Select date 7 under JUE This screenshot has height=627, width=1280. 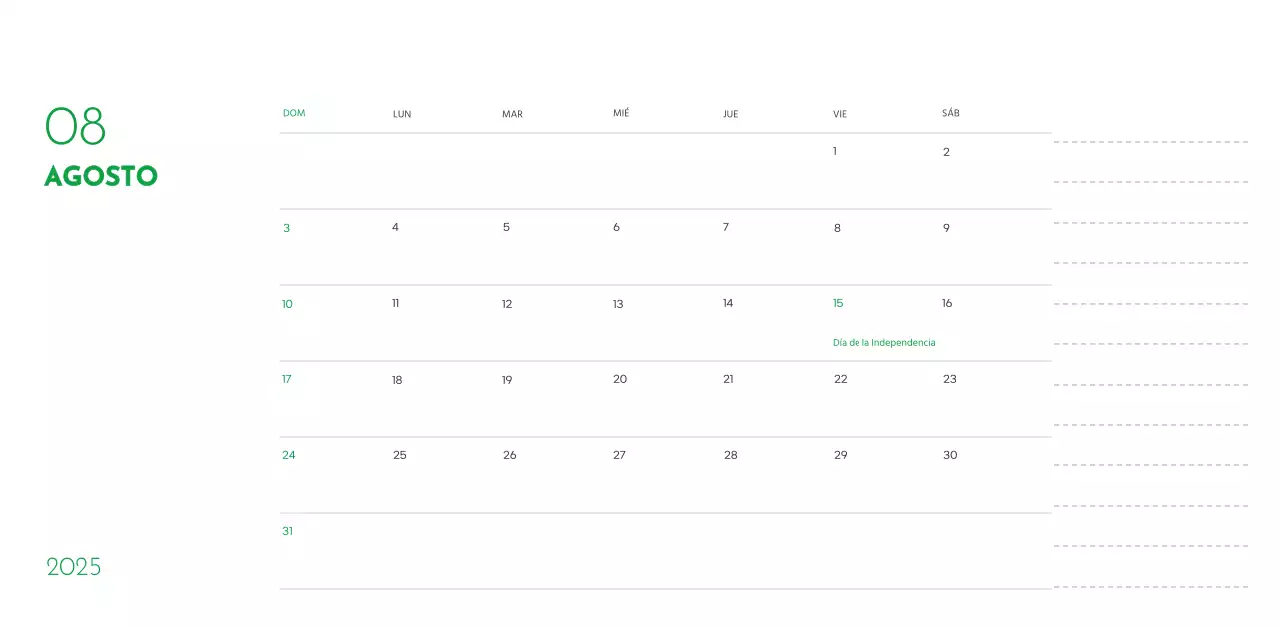click(x=726, y=227)
